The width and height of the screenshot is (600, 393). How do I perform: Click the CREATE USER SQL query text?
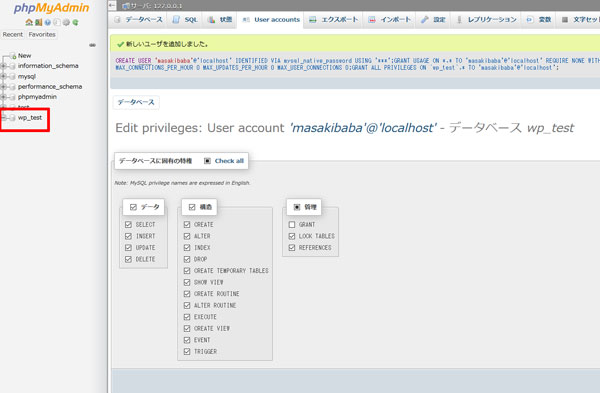[x=357, y=64]
